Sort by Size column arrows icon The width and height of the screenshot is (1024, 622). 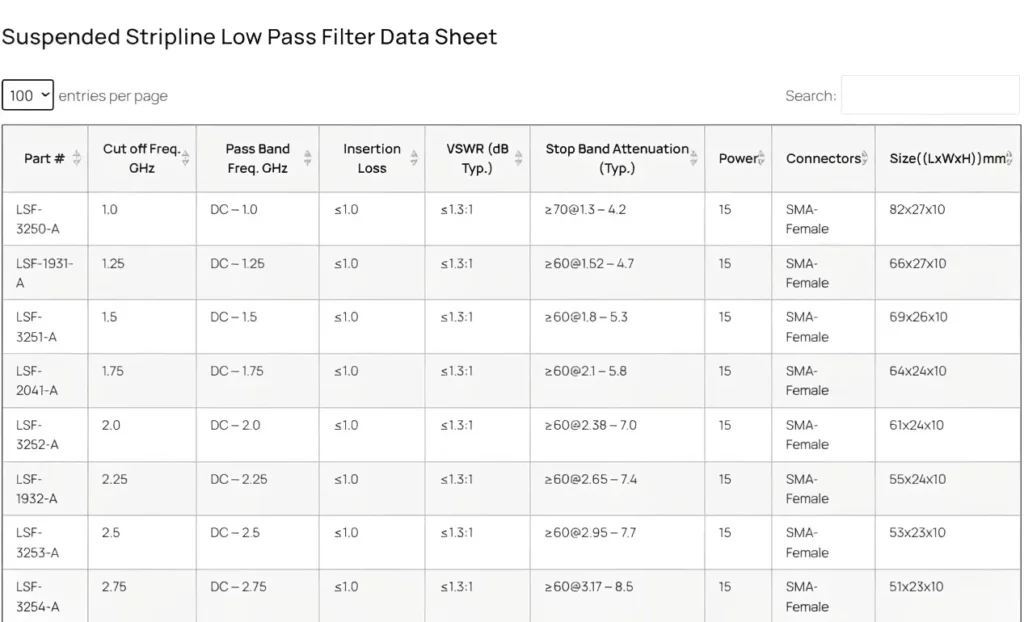pyautogui.click(x=1009, y=158)
